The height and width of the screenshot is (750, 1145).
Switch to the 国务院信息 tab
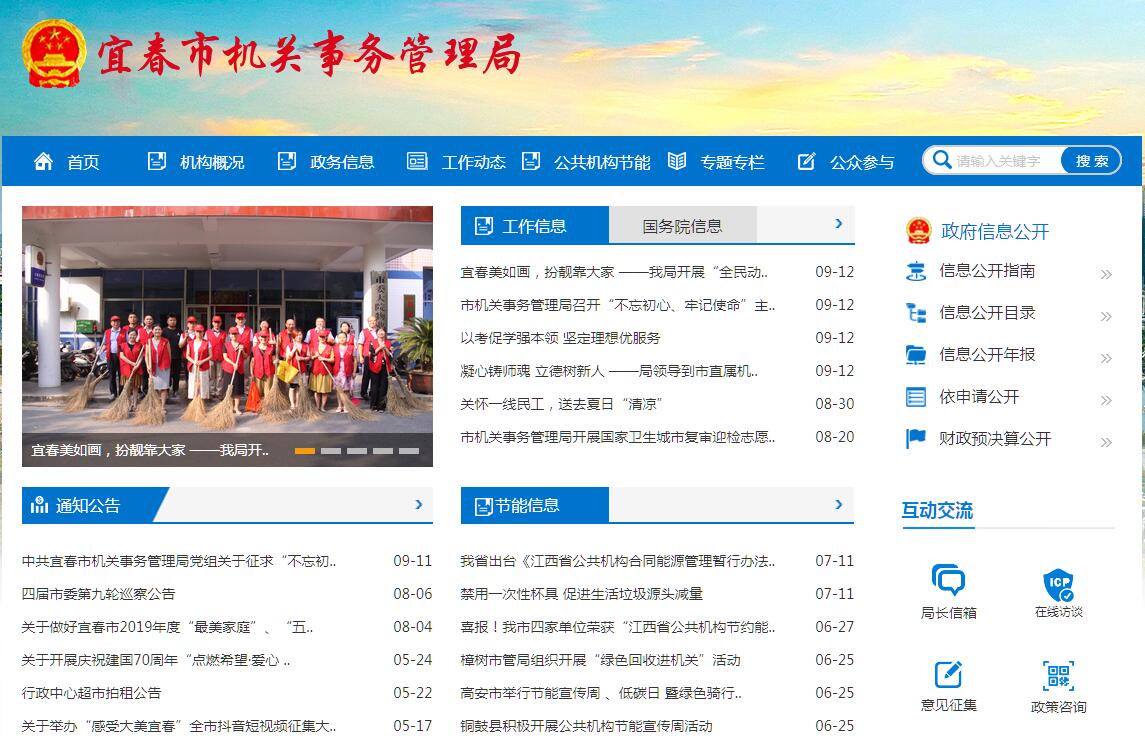tap(682, 226)
